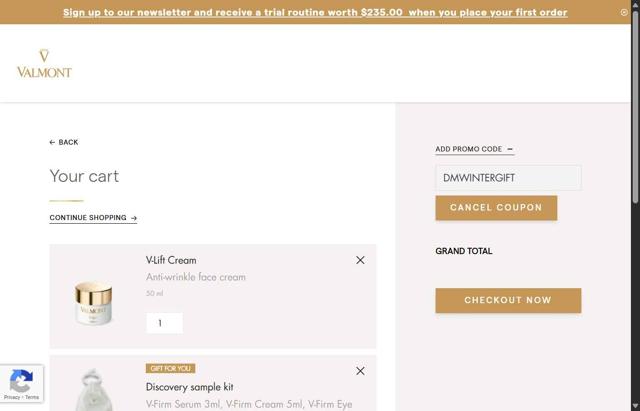Click the Checkout Now button
The height and width of the screenshot is (411, 640).
click(x=508, y=300)
